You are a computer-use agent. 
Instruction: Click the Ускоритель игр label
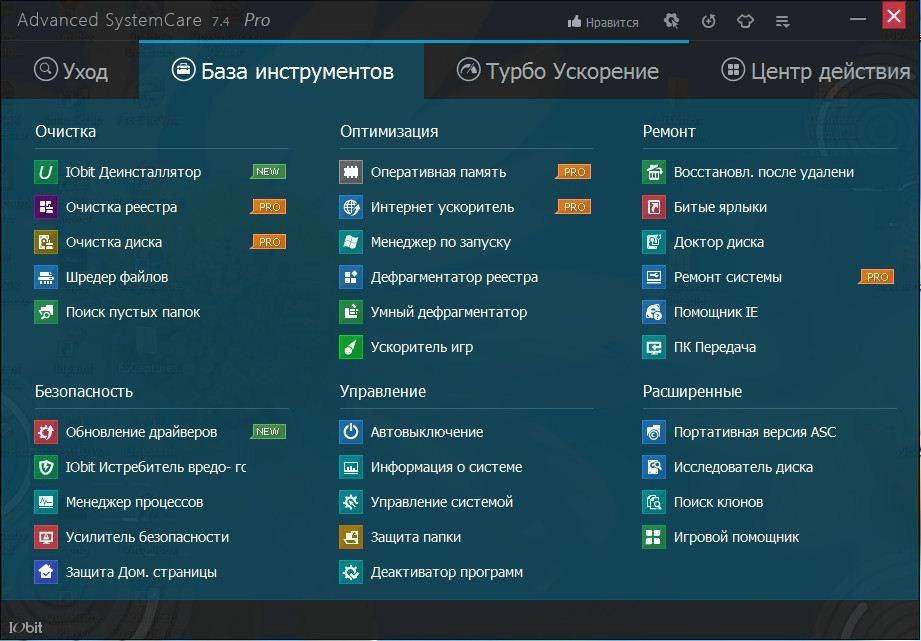(x=421, y=347)
